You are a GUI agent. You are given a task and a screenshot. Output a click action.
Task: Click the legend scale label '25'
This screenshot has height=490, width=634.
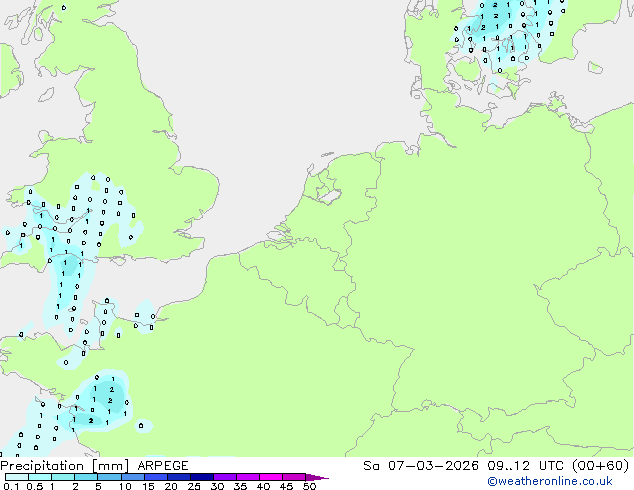pos(194,486)
